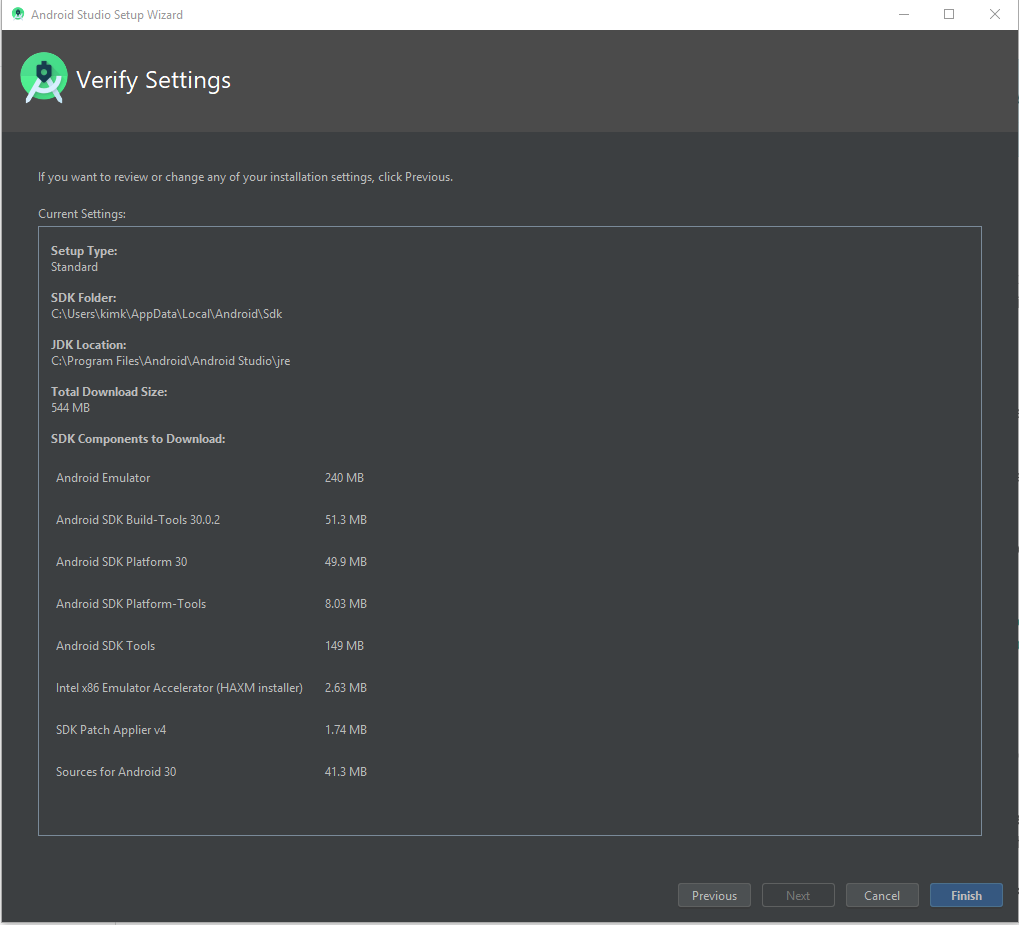
Task: Select 'Intel x86 Emulator Accelerator (HAXM installer)'
Action: [179, 688]
